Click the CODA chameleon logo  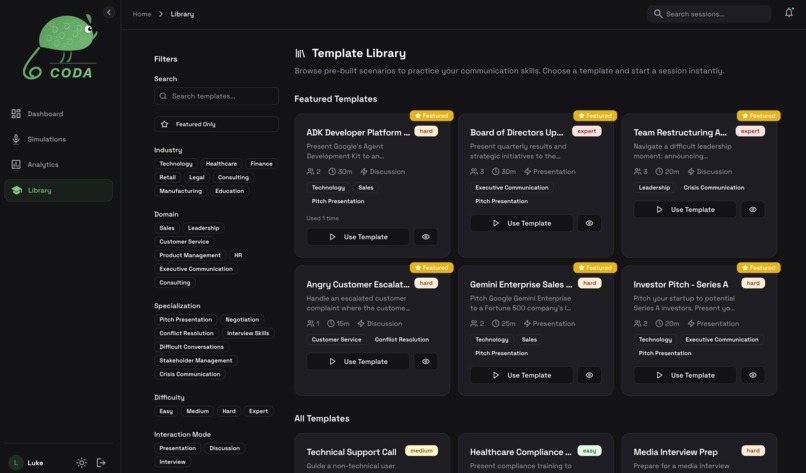[x=60, y=47]
